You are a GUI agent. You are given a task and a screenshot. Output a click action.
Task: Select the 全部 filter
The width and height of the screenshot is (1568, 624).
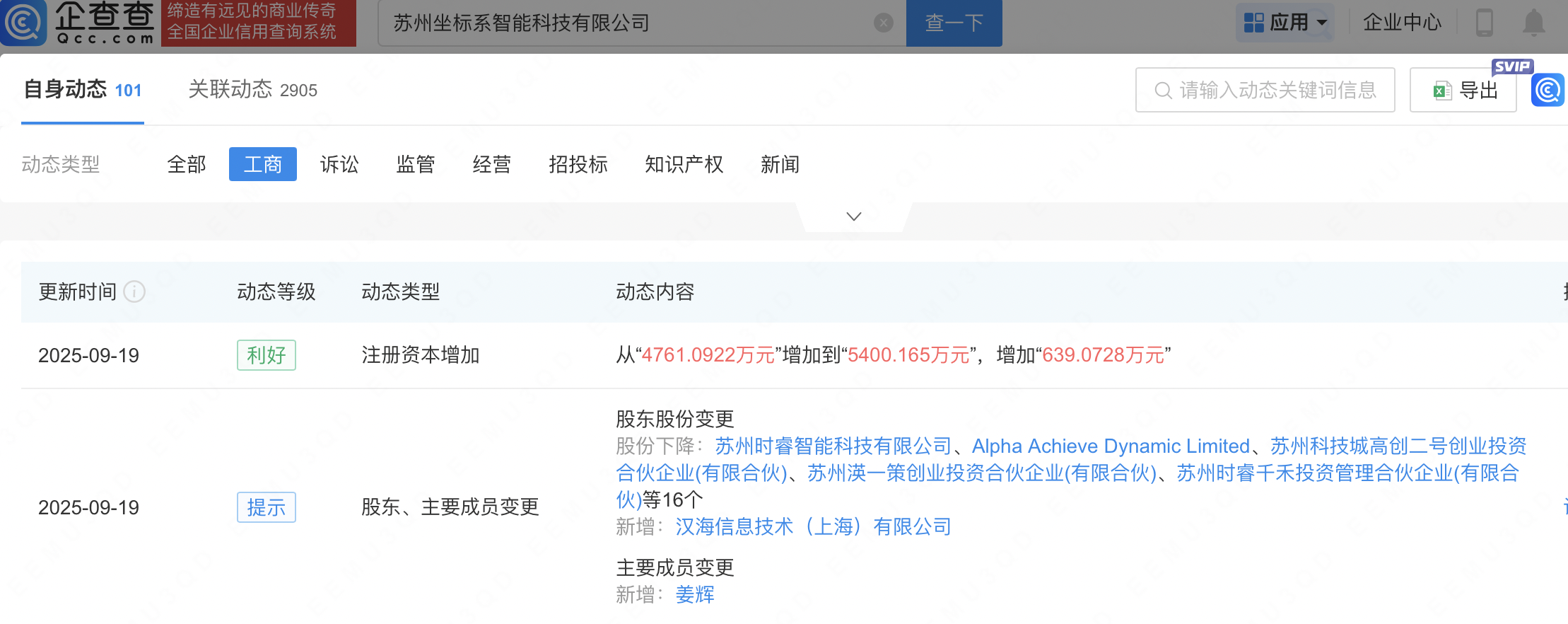coord(187,164)
